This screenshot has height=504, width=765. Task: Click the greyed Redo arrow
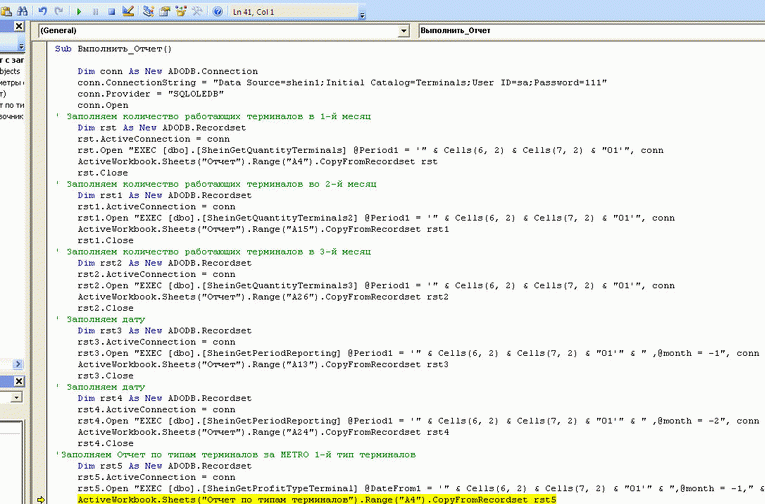[x=59, y=11]
